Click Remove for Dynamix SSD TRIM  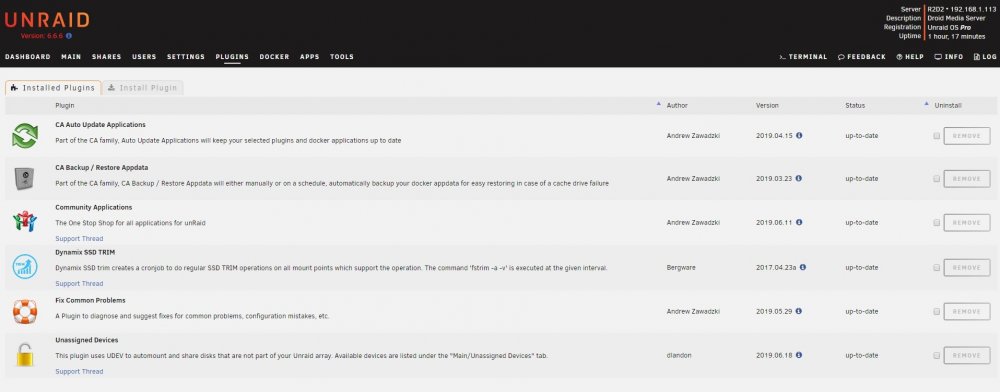967,268
